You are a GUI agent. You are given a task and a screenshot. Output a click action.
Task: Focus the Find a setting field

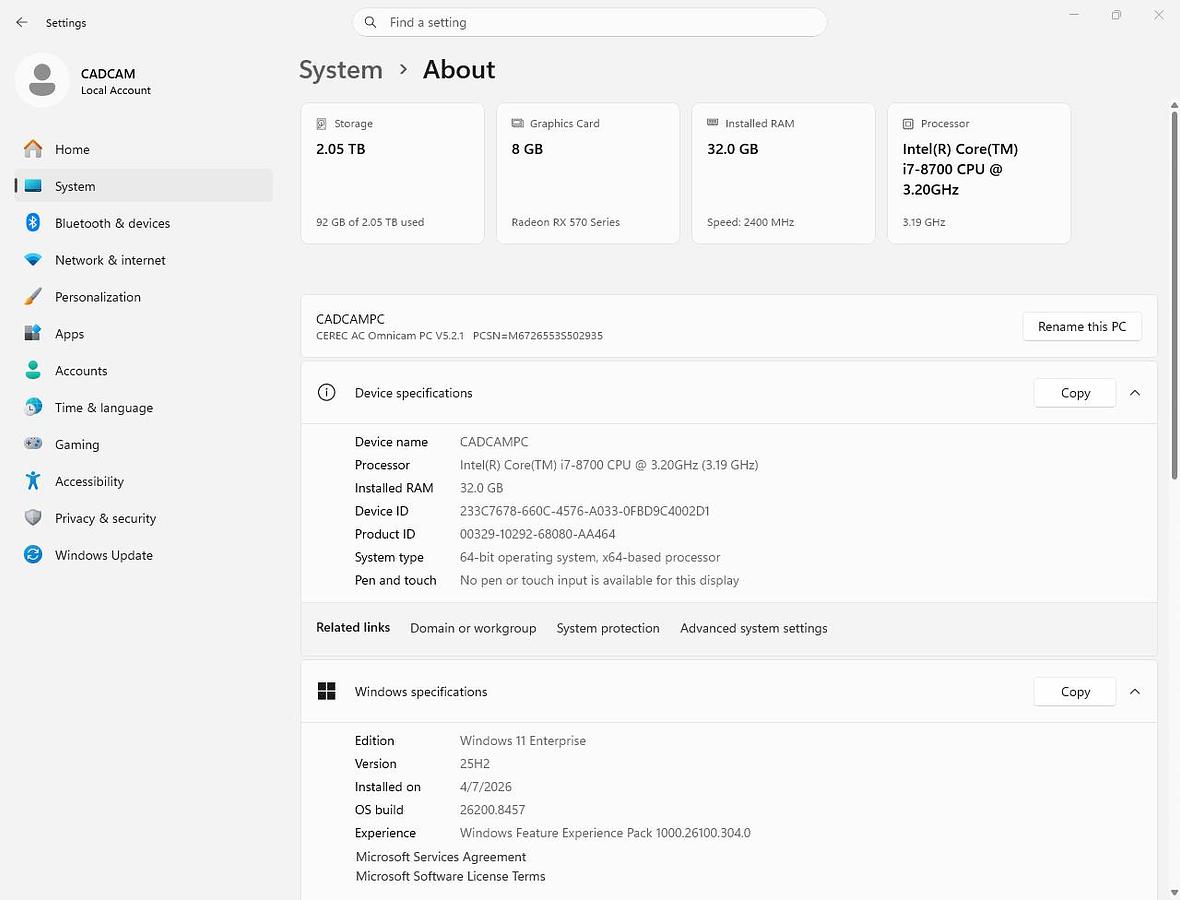click(x=589, y=23)
